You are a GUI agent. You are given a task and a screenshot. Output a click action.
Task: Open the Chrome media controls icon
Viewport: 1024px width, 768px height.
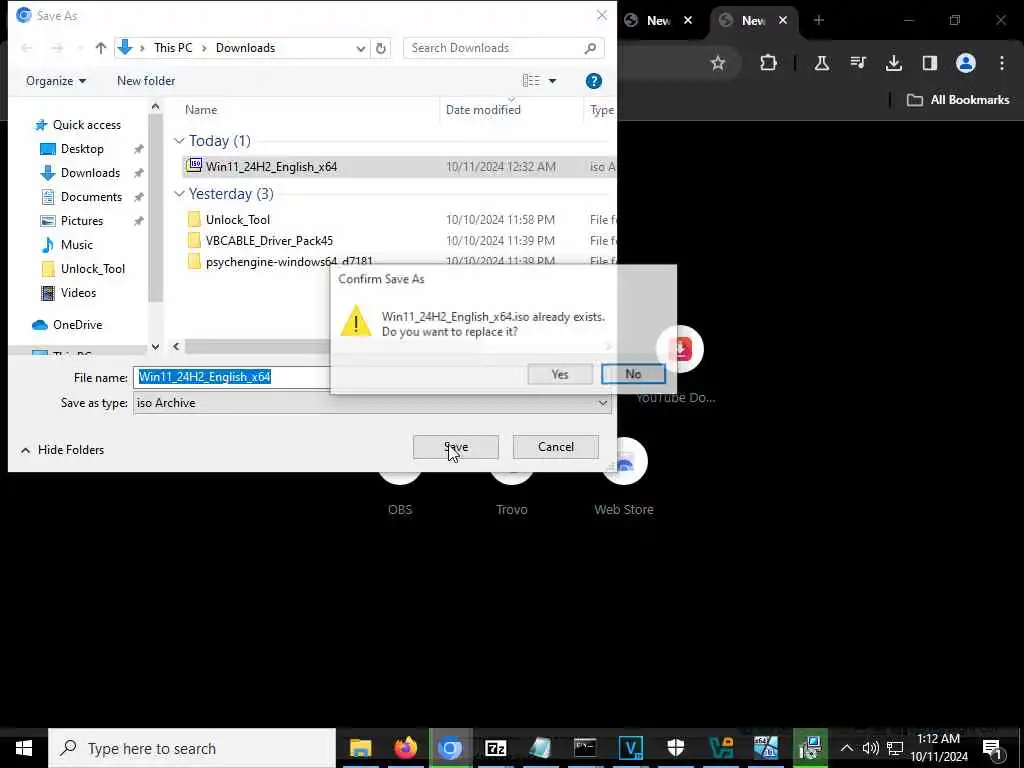(858, 63)
